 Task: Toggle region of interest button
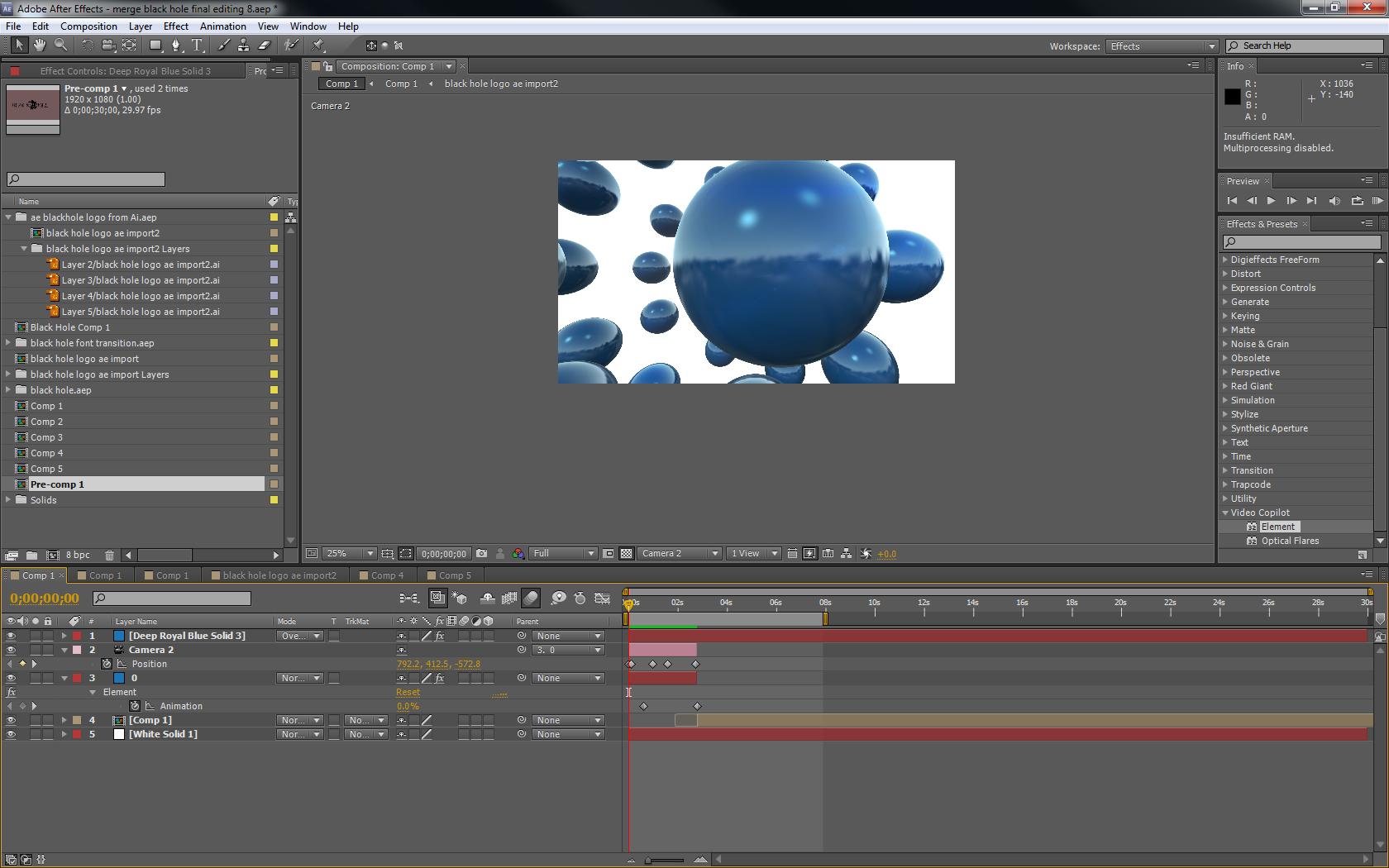pos(609,554)
